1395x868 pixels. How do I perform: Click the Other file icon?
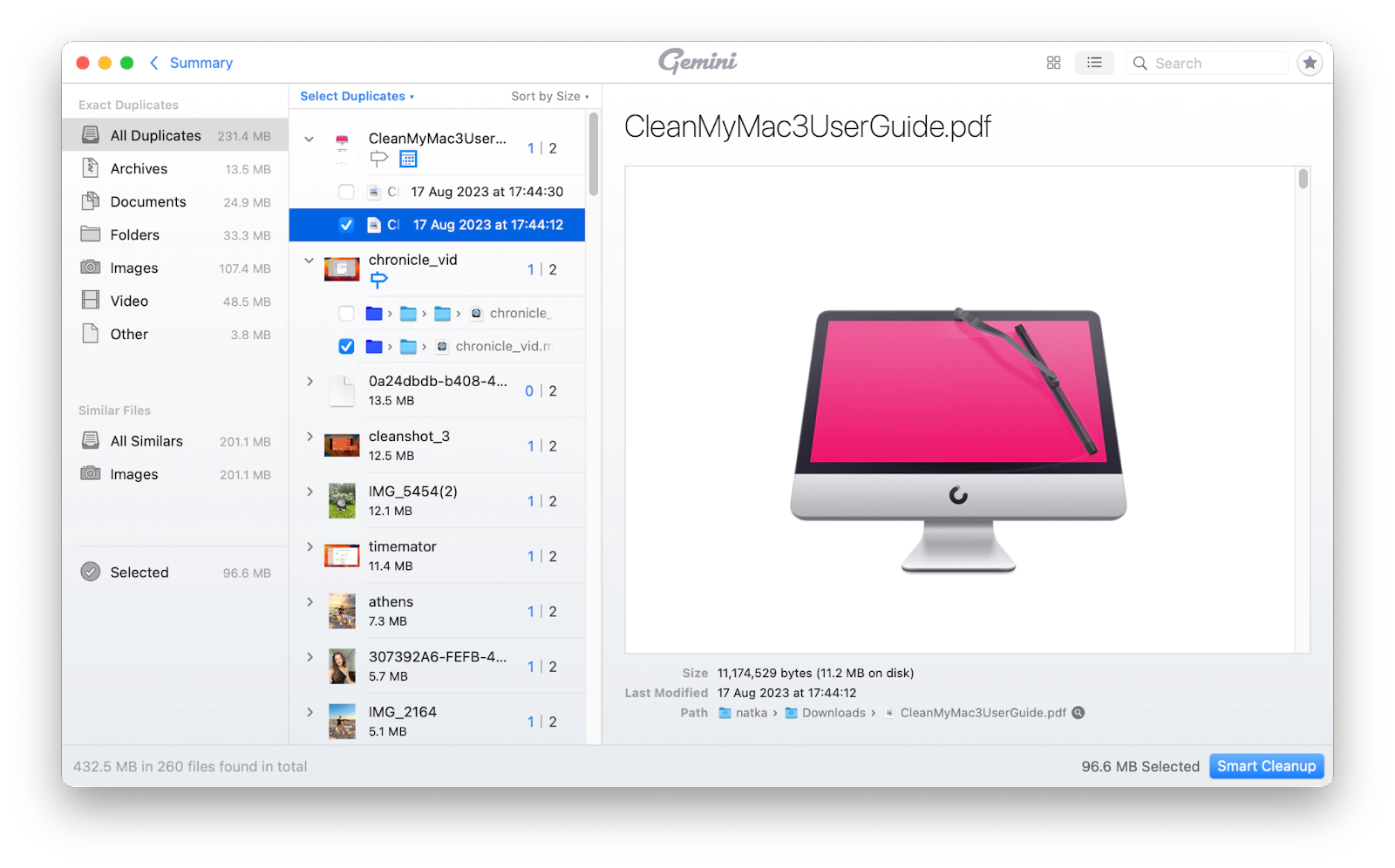91,334
